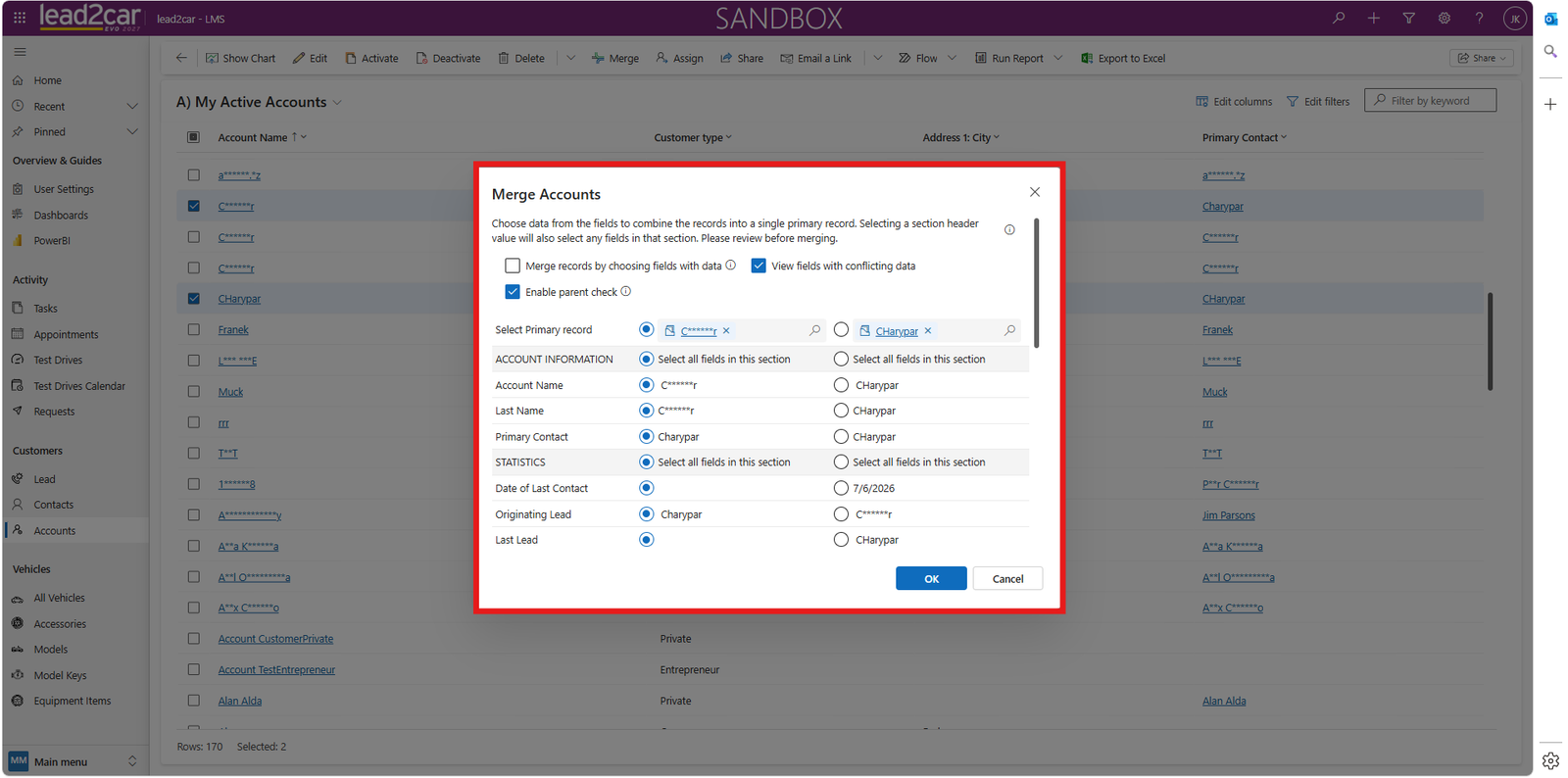This screenshot has width=1568, height=778.
Task: Open the Run Report dropdown arrow
Action: coord(1058,58)
